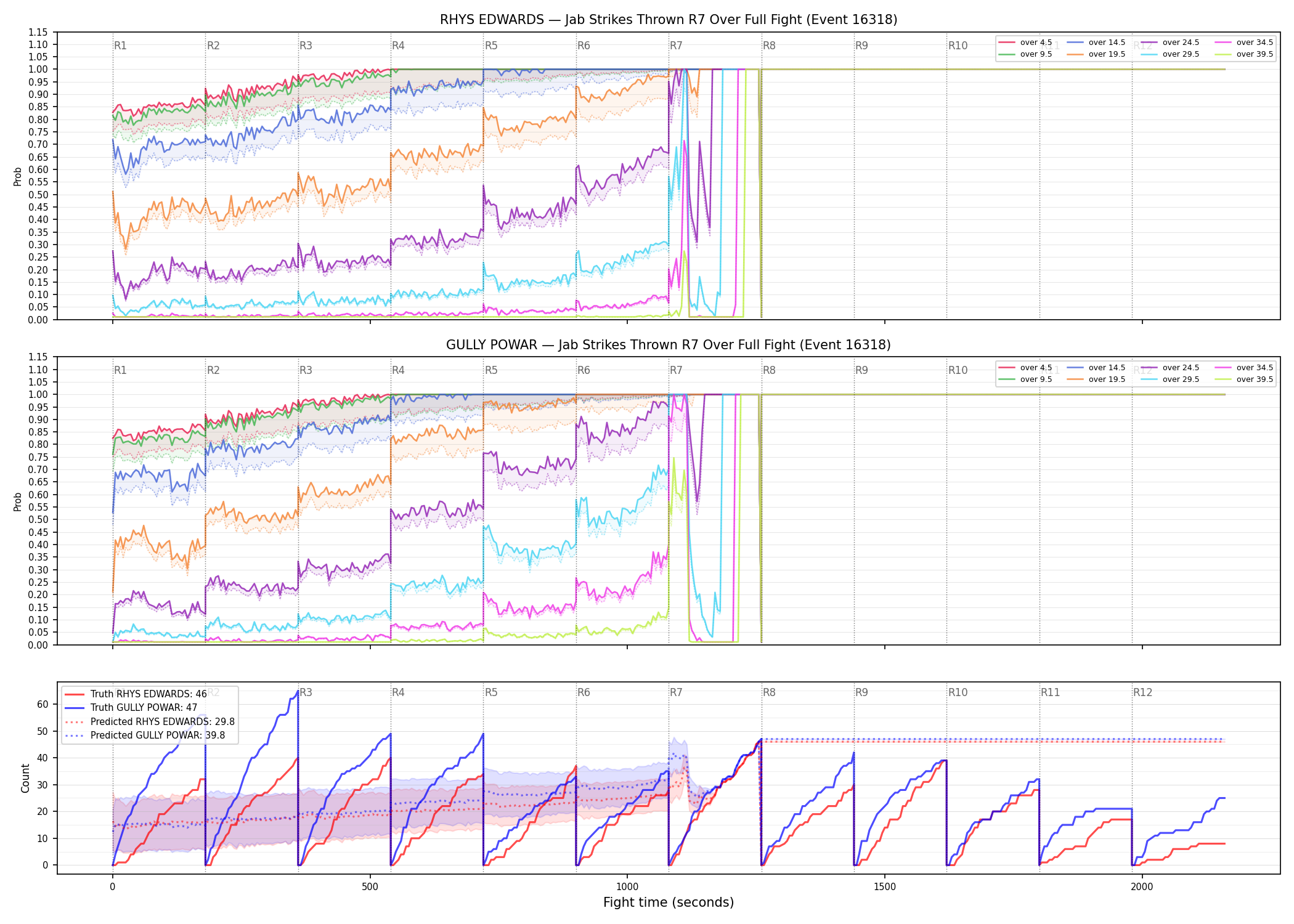
Task: Click the 'Fight time (seconds)' axis label
Action: pyautogui.click(x=669, y=903)
